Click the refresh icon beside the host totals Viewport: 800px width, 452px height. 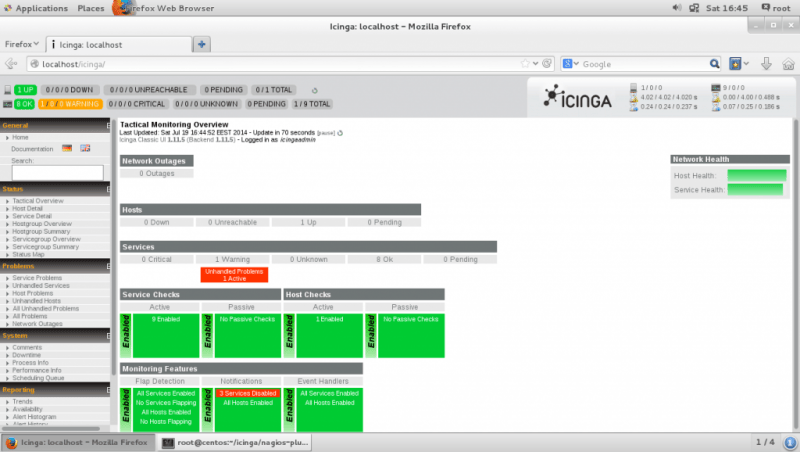(x=314, y=89)
